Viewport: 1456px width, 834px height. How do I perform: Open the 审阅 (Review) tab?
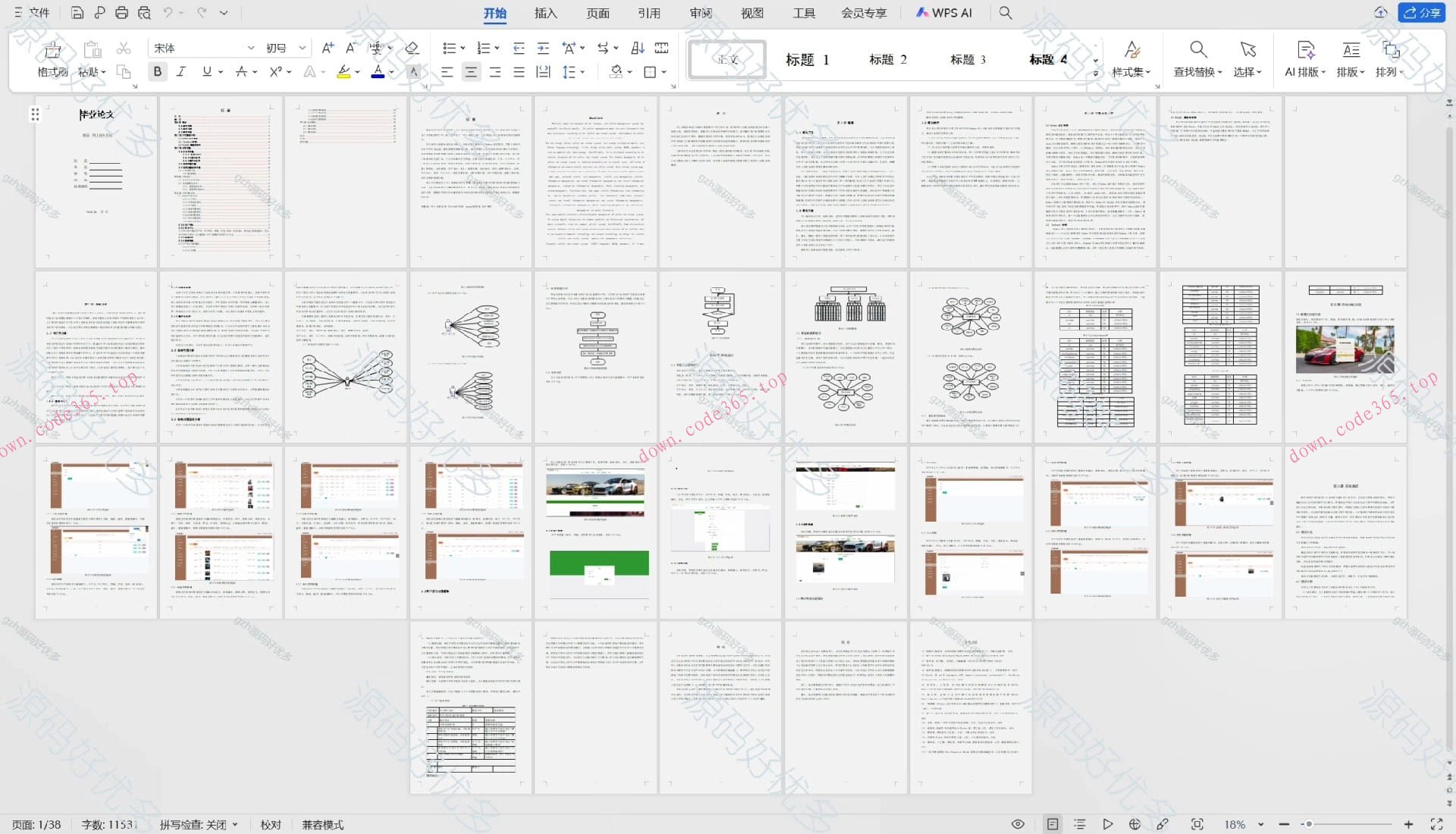(701, 12)
